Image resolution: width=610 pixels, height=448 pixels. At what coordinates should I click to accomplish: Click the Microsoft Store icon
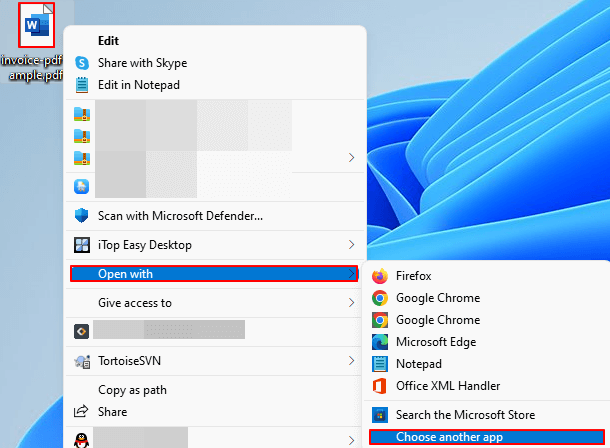pos(380,415)
